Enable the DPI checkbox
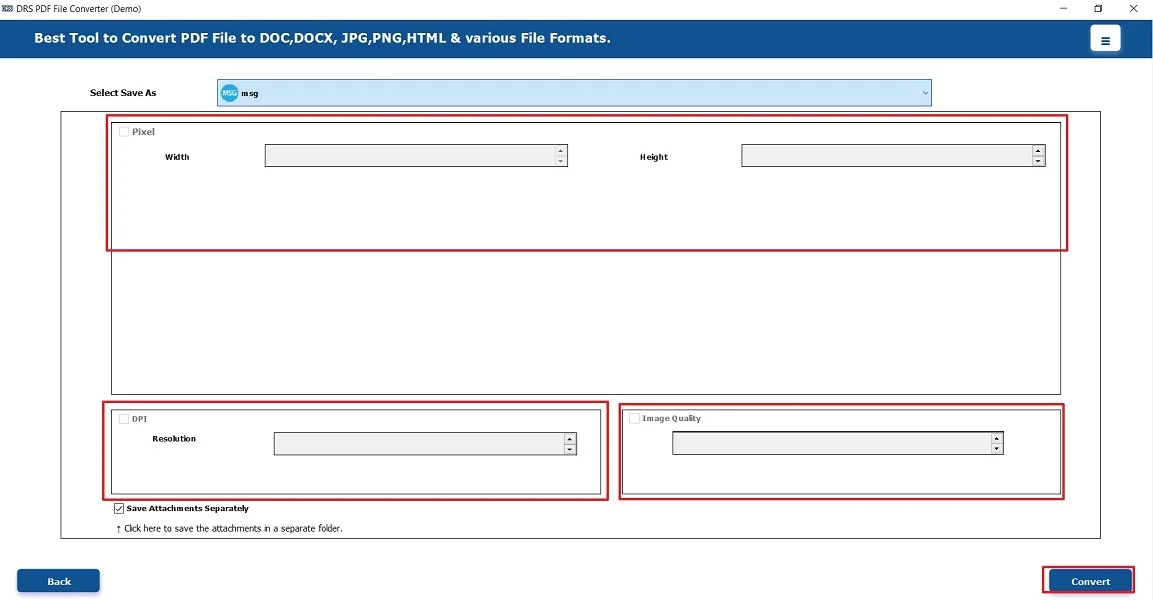 pyautogui.click(x=124, y=419)
